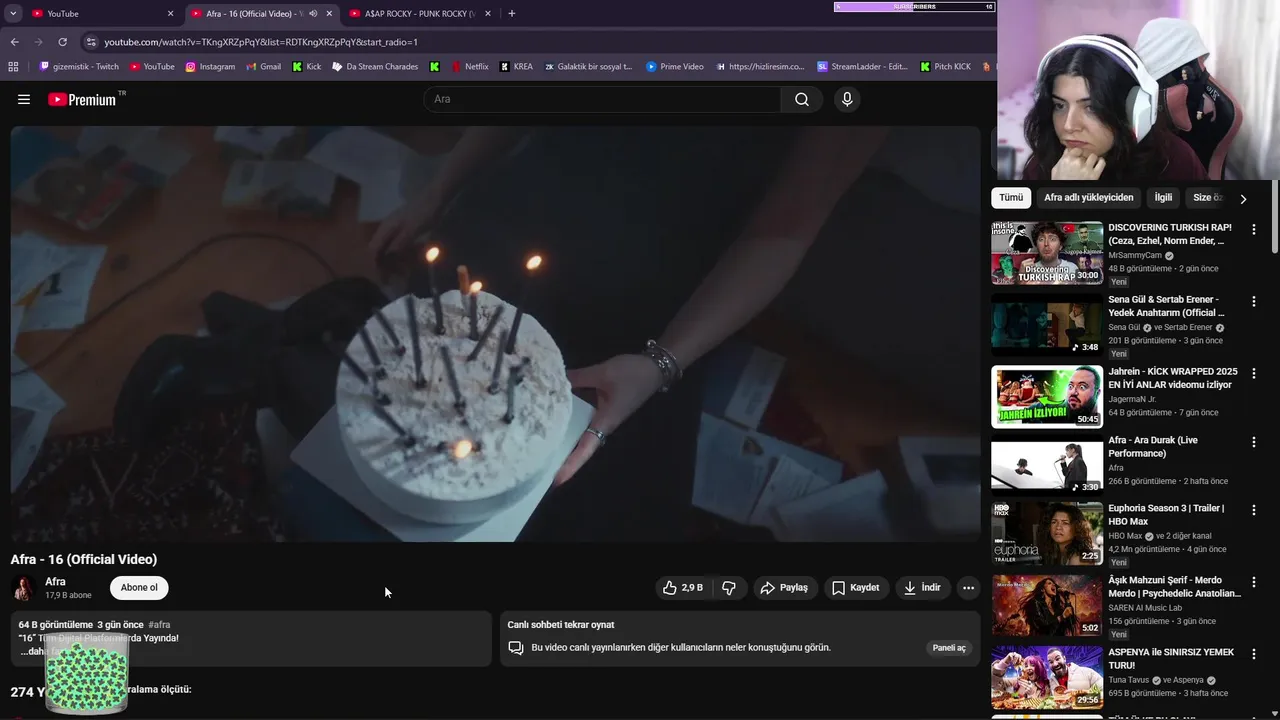Viewport: 1280px width, 720px height.
Task: Open the YouTube hamburger guide menu
Action: [x=24, y=99]
